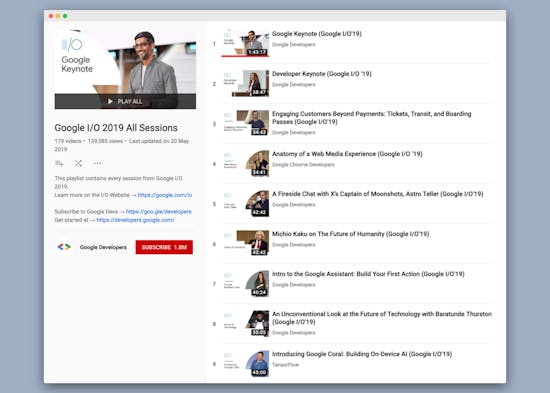
Task: Click title 'Developer Keynote (Google I/O '19)'
Action: [322, 74]
